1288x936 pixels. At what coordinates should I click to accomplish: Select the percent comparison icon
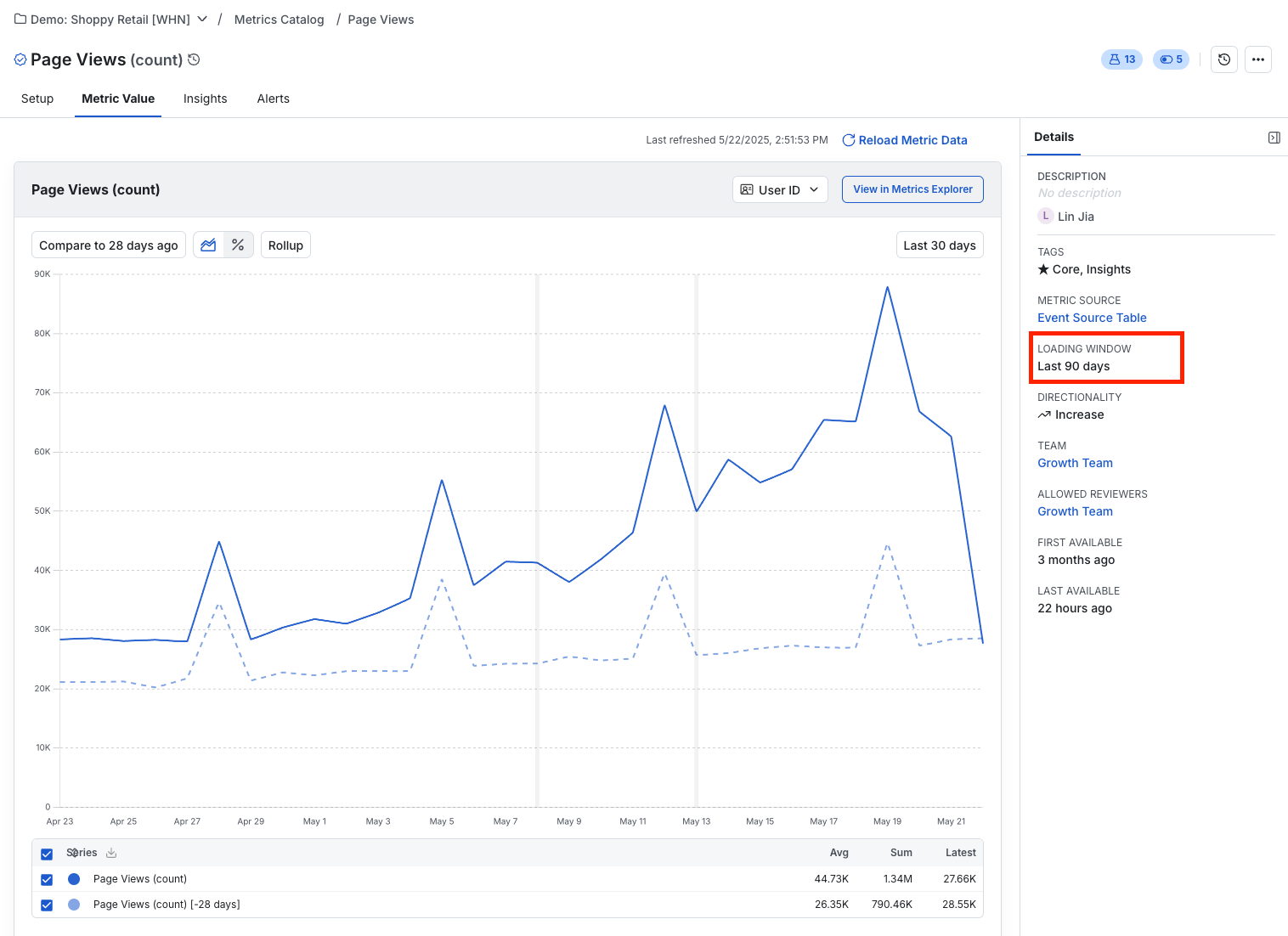click(x=238, y=245)
